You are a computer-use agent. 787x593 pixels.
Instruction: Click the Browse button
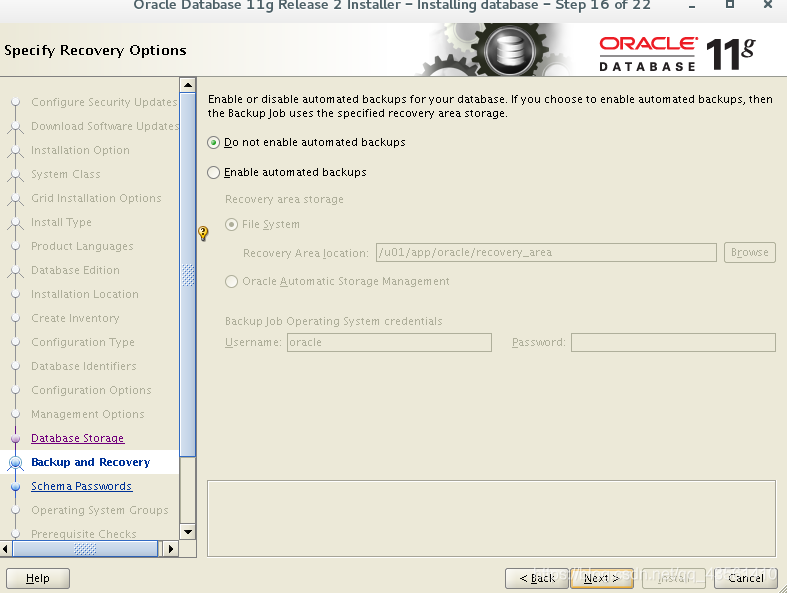click(749, 253)
